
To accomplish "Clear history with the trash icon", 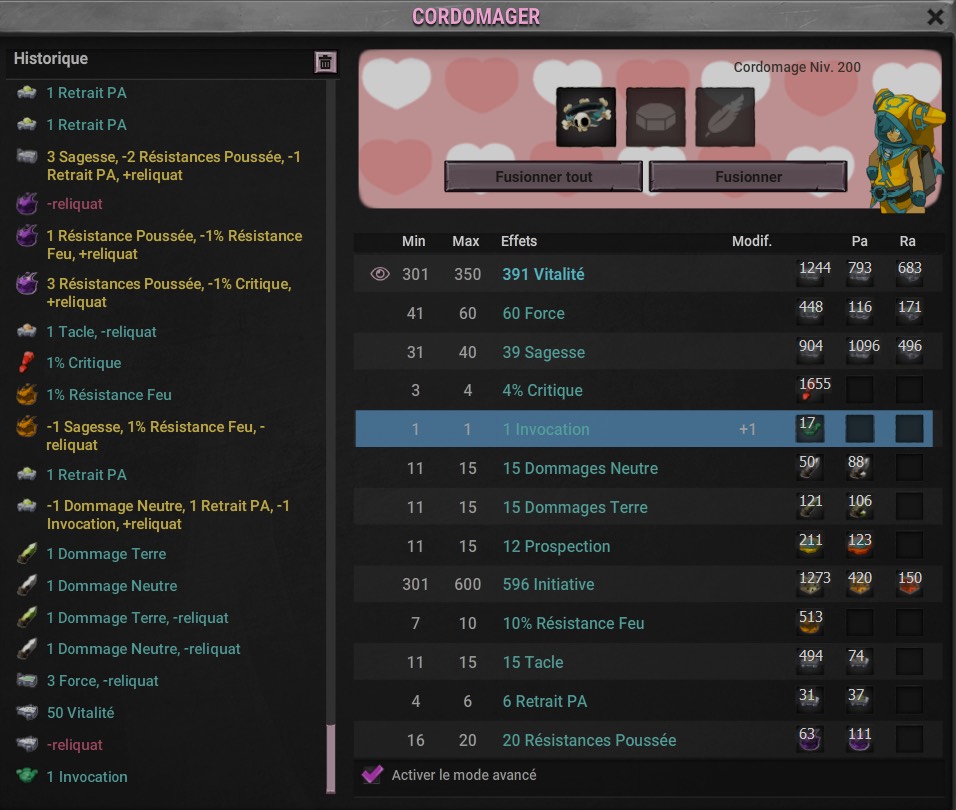I will pyautogui.click(x=325, y=62).
